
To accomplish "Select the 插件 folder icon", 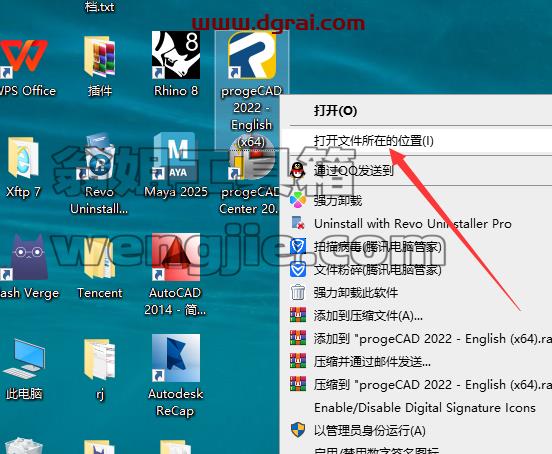I will pyautogui.click(x=100, y=56).
